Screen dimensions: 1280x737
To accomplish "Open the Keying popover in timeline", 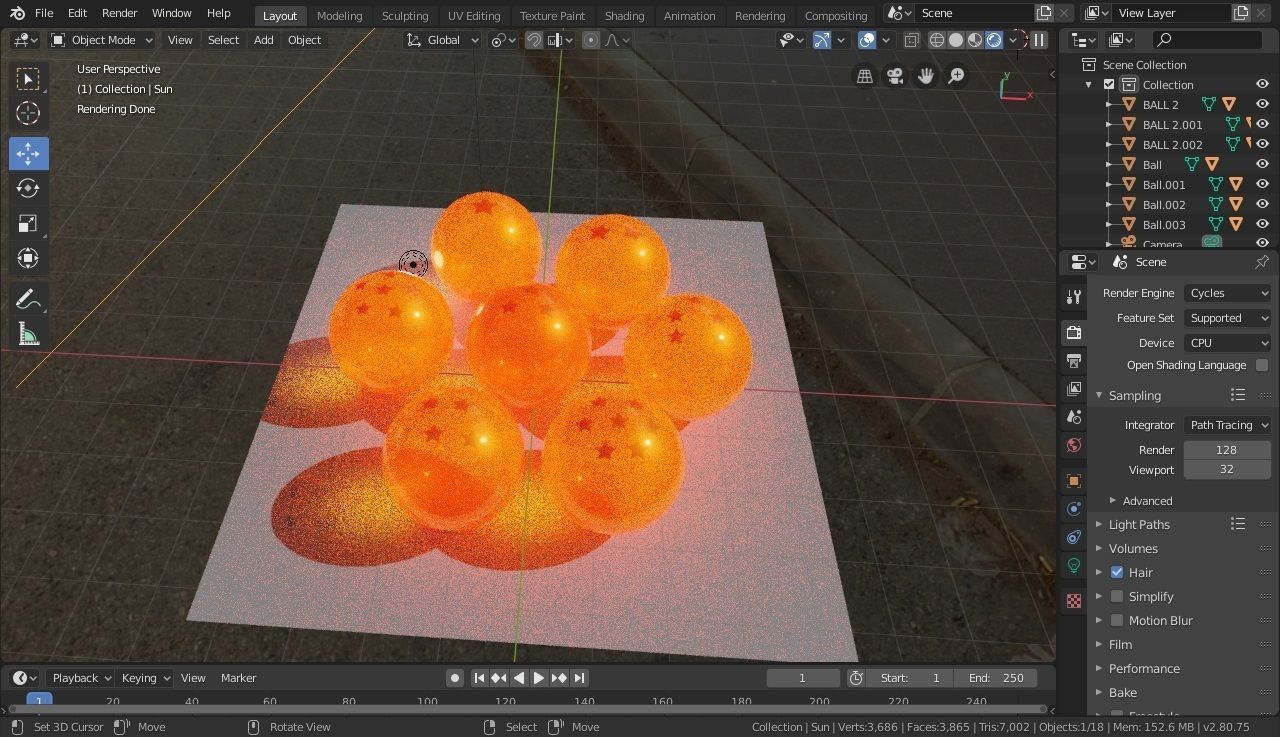I will click(x=145, y=678).
